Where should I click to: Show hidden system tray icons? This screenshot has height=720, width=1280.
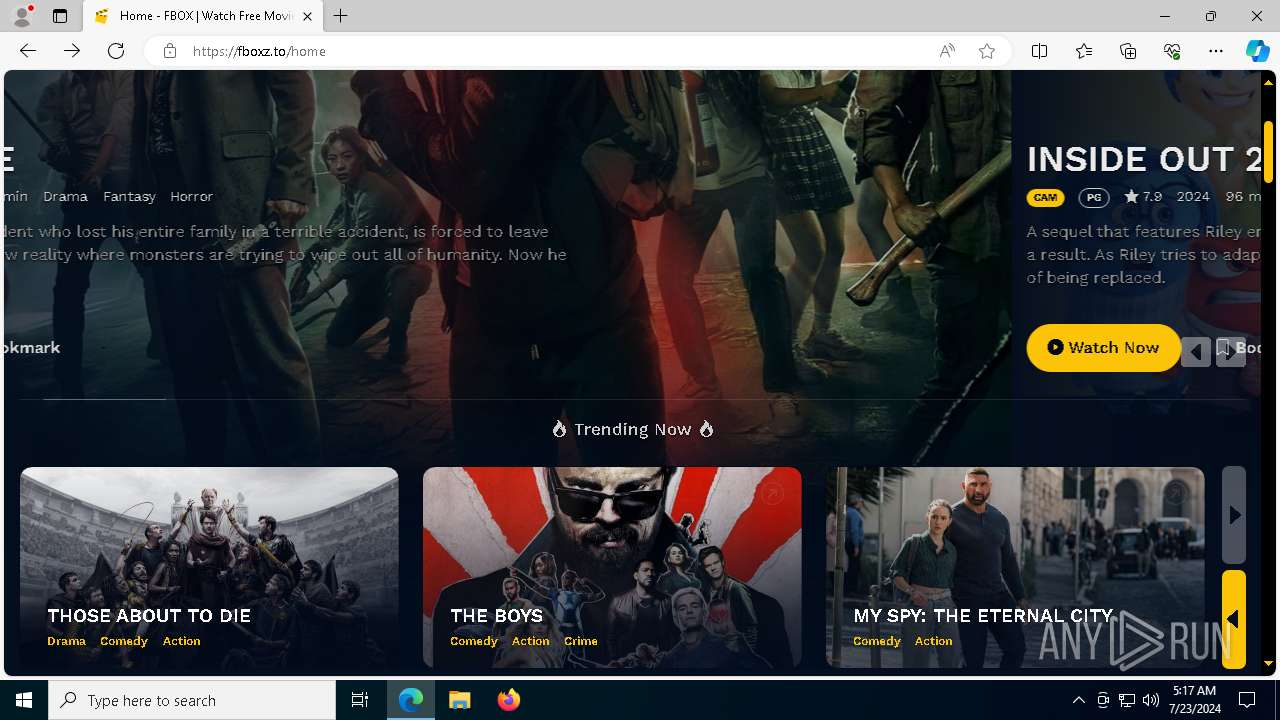click(1078, 700)
